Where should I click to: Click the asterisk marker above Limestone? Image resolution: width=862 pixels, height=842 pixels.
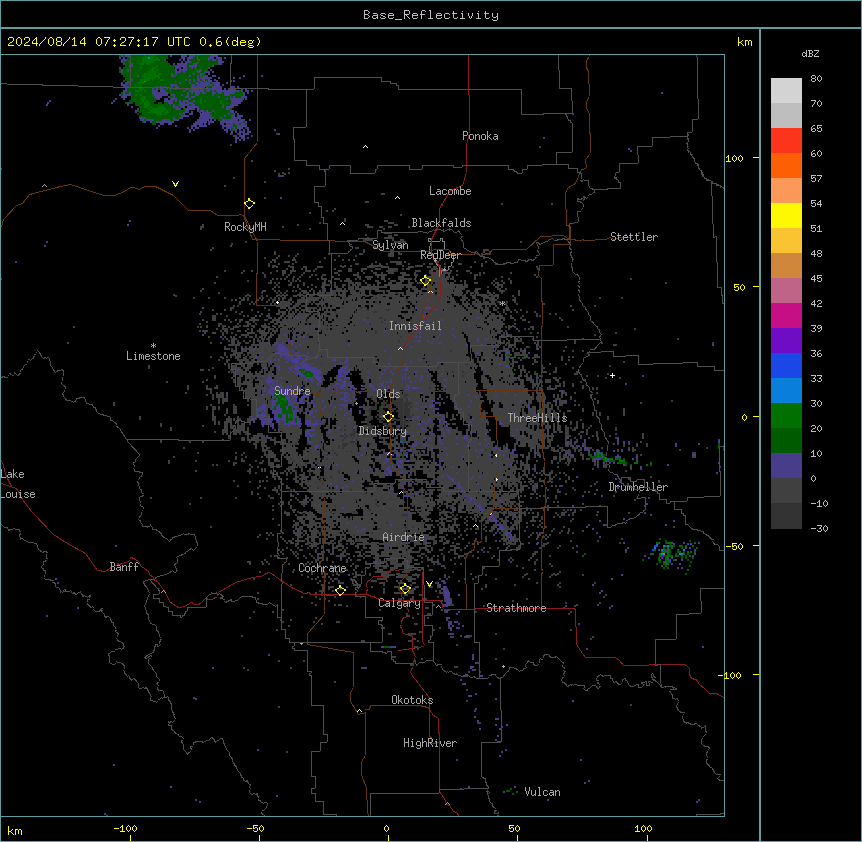pyautogui.click(x=153, y=346)
